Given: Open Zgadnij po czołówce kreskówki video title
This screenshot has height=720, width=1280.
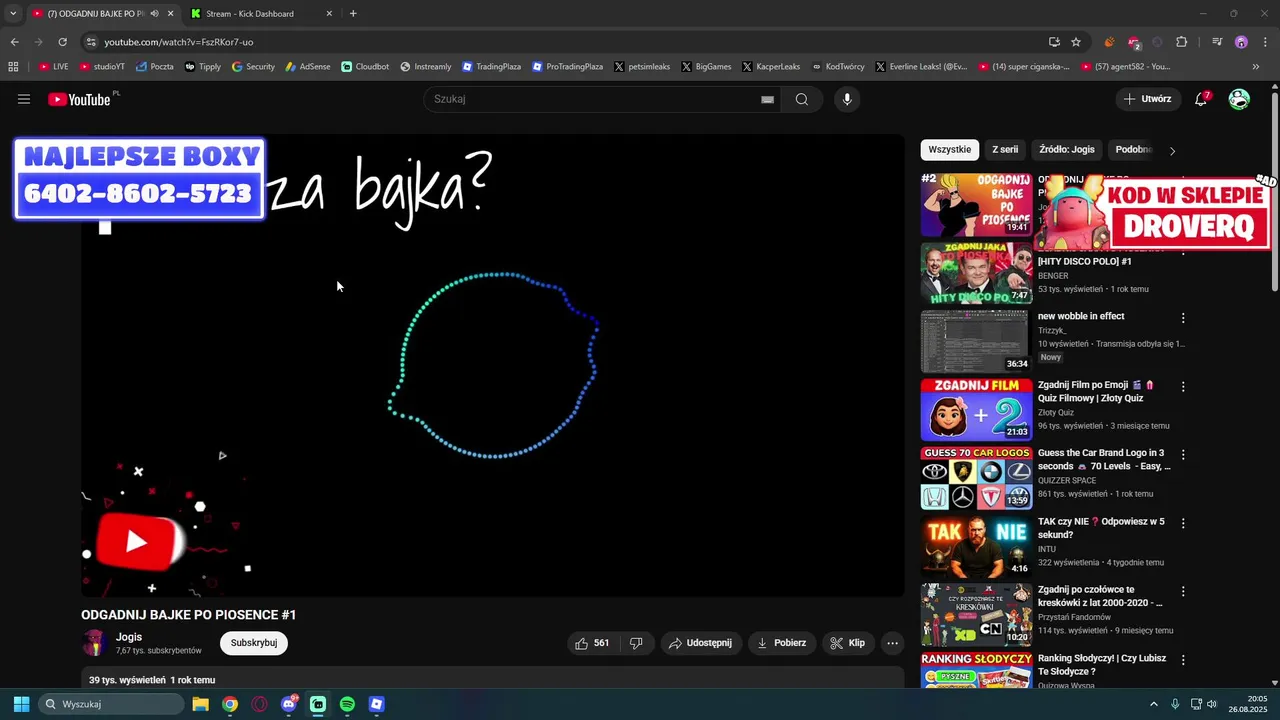Looking at the screenshot, I should pyautogui.click(x=1100, y=597).
